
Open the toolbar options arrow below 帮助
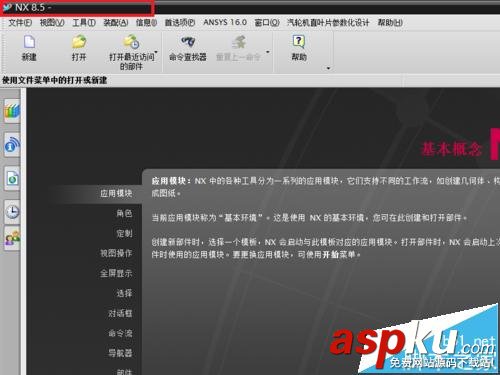click(328, 68)
